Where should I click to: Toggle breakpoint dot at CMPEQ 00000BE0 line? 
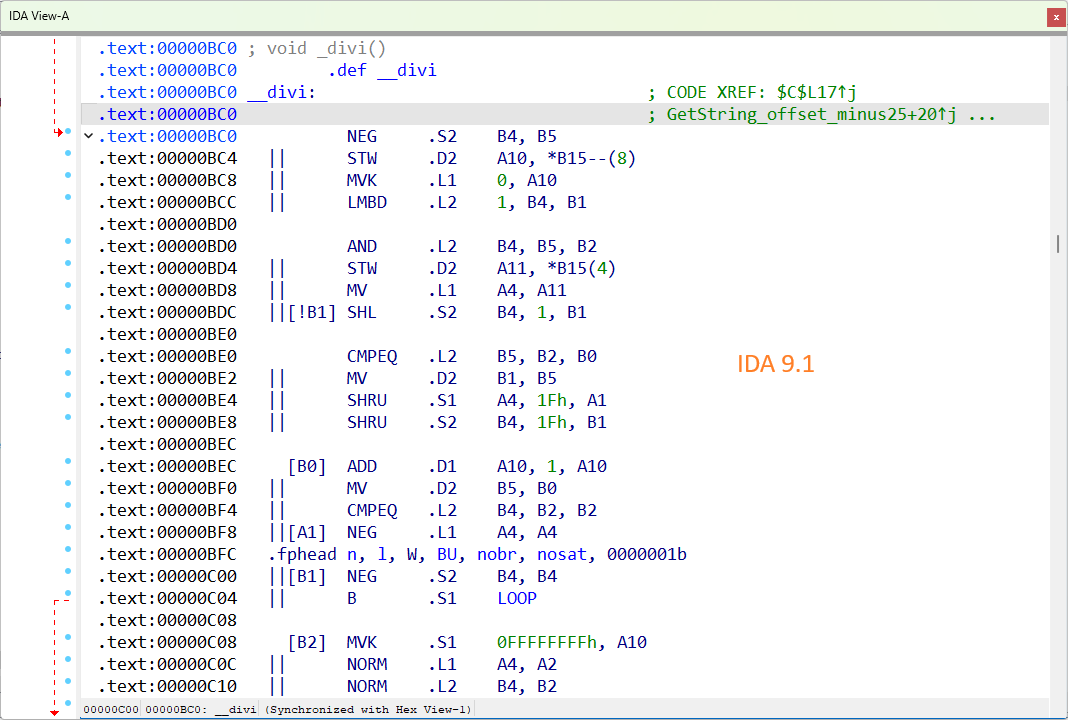(68, 351)
